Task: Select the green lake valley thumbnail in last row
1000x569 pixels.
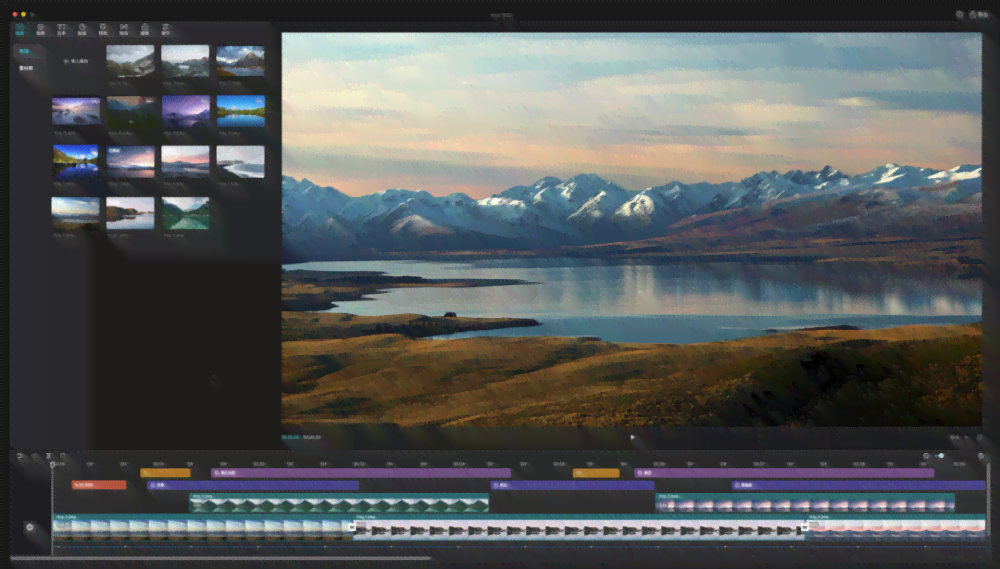Action: click(186, 213)
